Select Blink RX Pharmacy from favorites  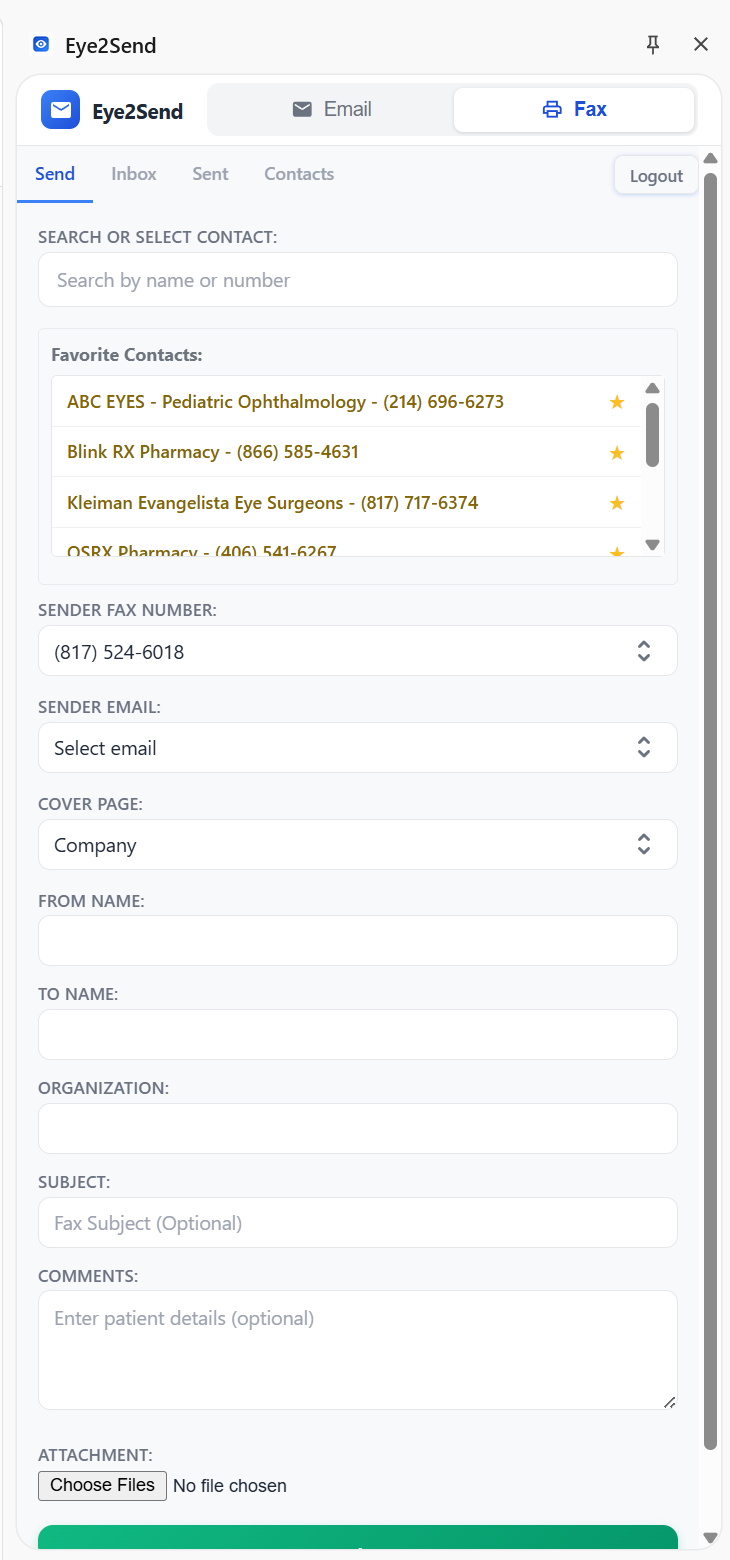[x=212, y=452]
